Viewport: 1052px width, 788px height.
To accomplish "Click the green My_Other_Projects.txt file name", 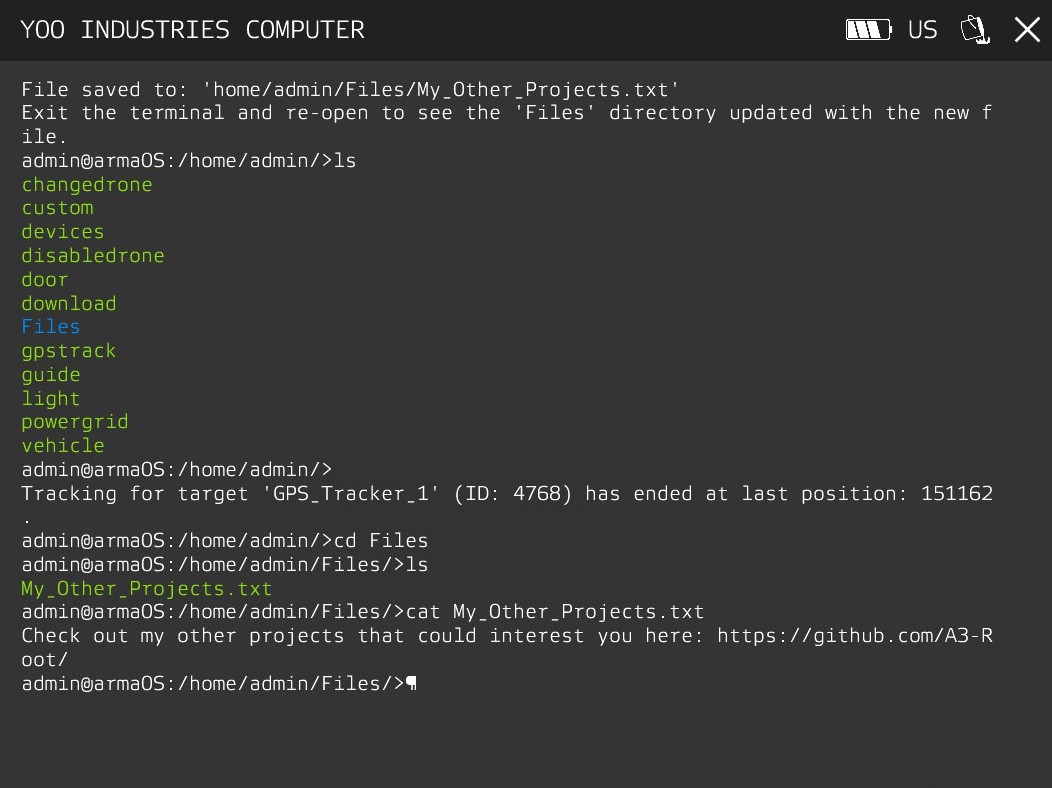I will click(x=147, y=589).
